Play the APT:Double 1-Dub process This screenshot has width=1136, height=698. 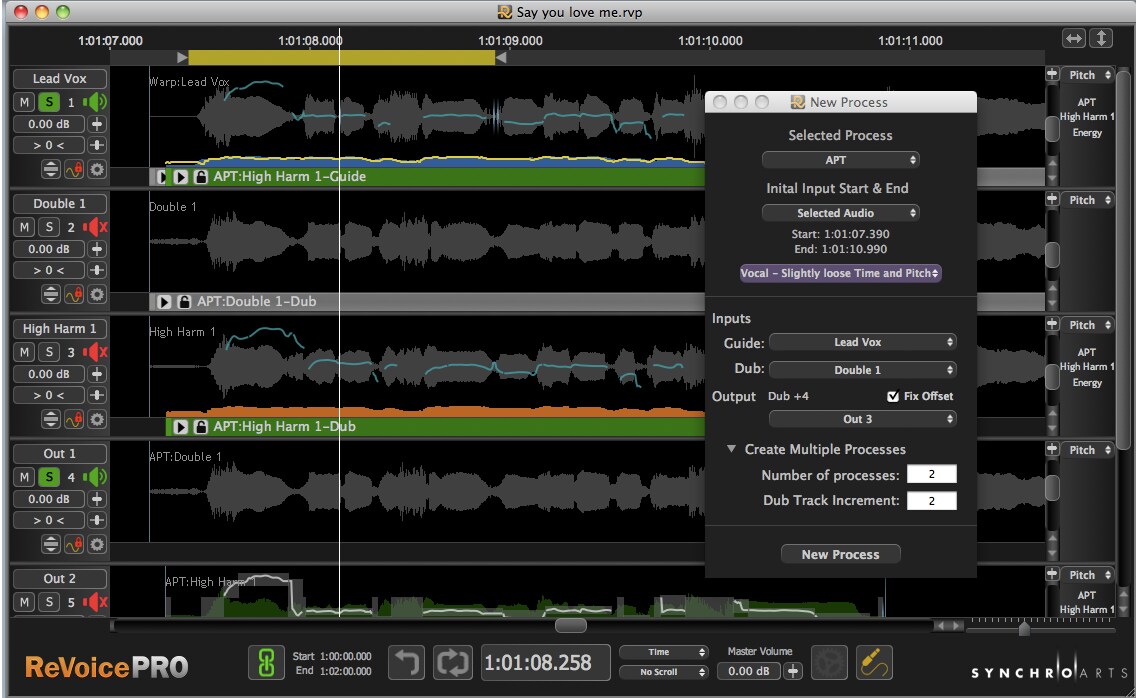click(x=164, y=302)
